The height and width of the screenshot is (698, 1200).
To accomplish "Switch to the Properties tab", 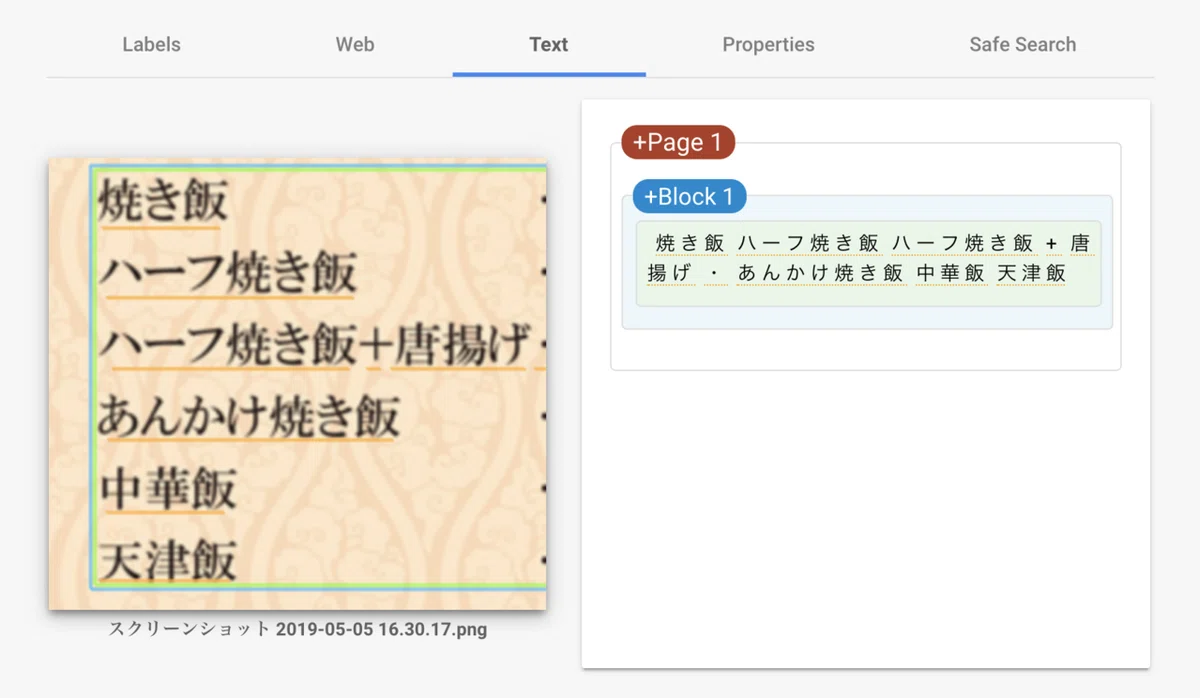I will point(768,45).
